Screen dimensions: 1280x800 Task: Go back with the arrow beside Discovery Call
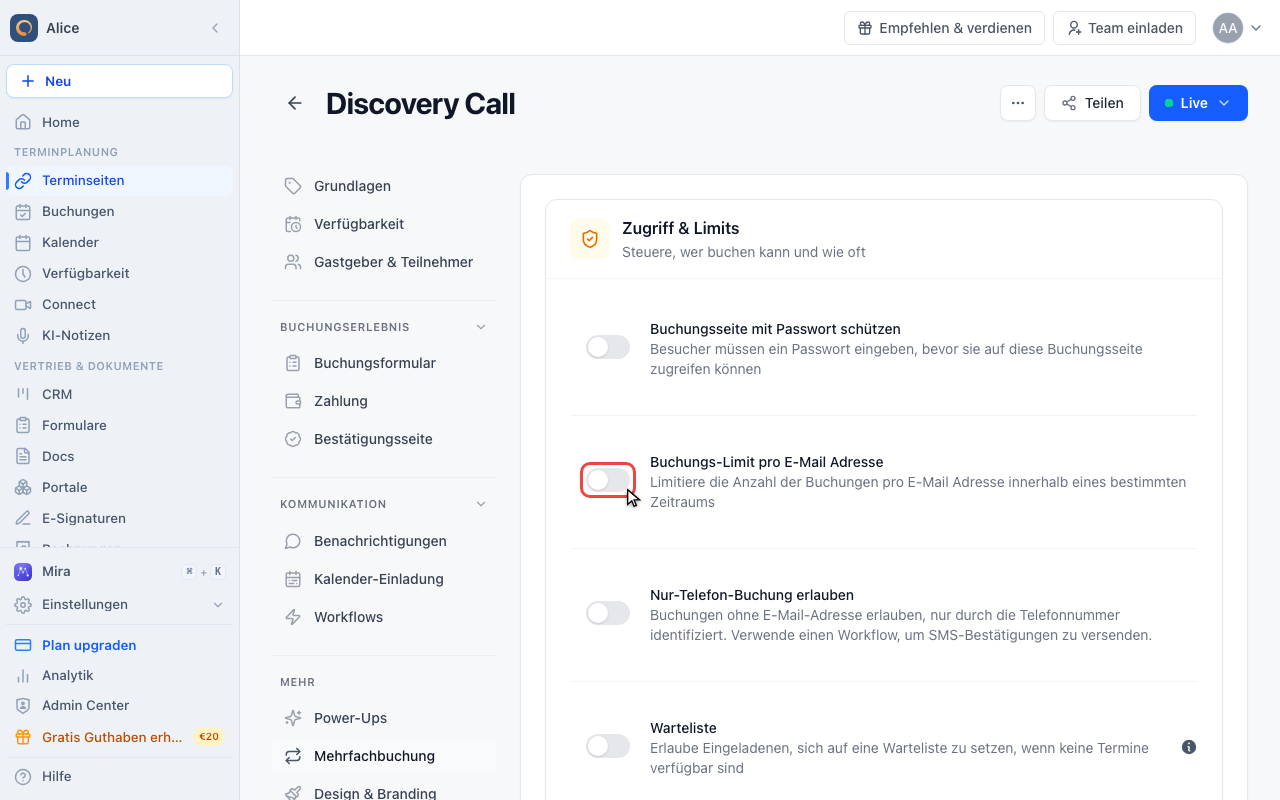tap(295, 103)
